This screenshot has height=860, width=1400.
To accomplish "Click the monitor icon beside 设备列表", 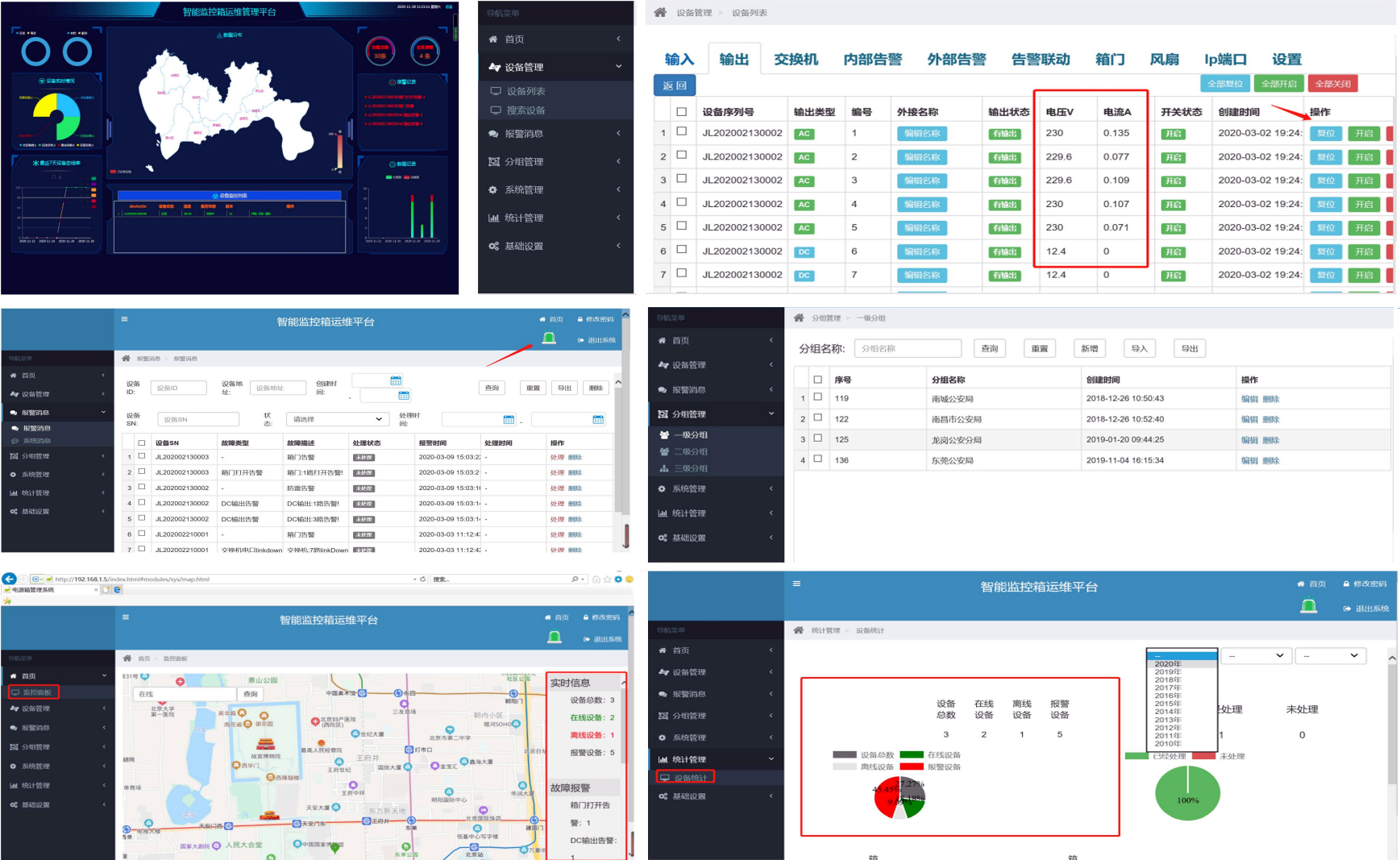I will (496, 91).
